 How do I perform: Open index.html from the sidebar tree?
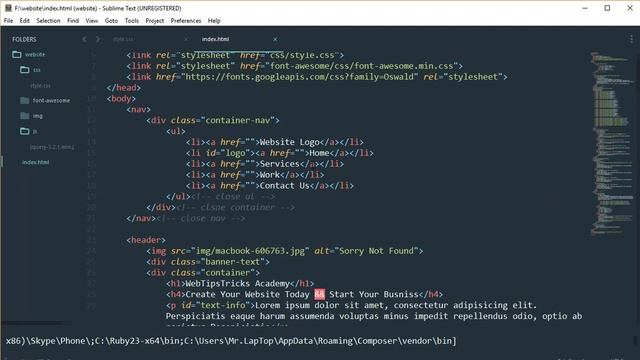pos(36,162)
